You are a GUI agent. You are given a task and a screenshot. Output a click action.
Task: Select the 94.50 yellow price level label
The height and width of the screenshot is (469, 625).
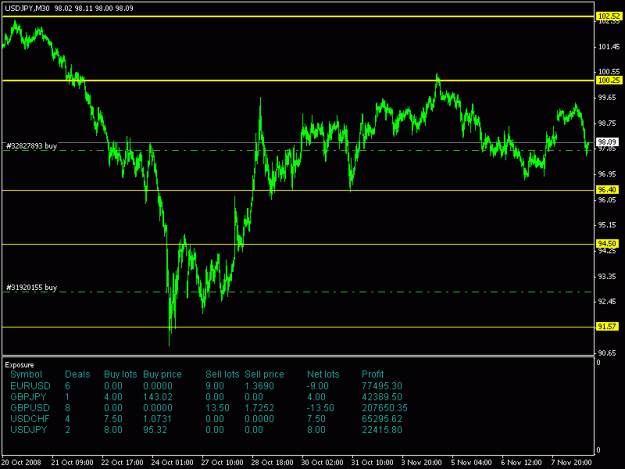(x=607, y=243)
